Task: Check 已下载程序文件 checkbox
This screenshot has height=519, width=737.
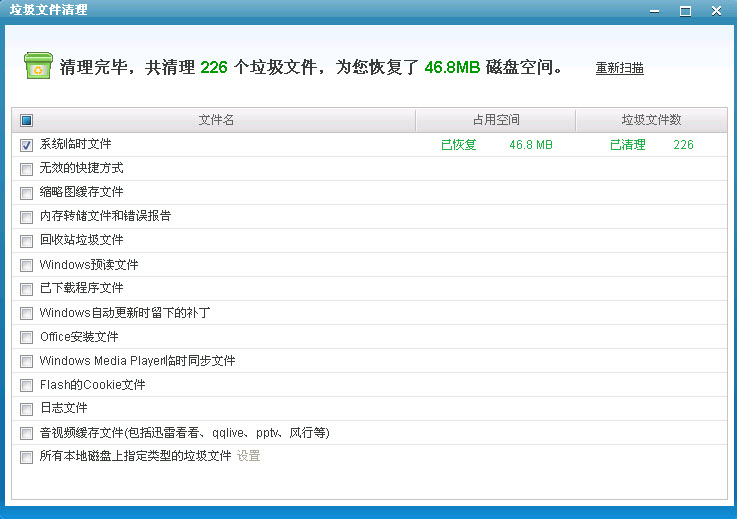Action: [x=26, y=289]
